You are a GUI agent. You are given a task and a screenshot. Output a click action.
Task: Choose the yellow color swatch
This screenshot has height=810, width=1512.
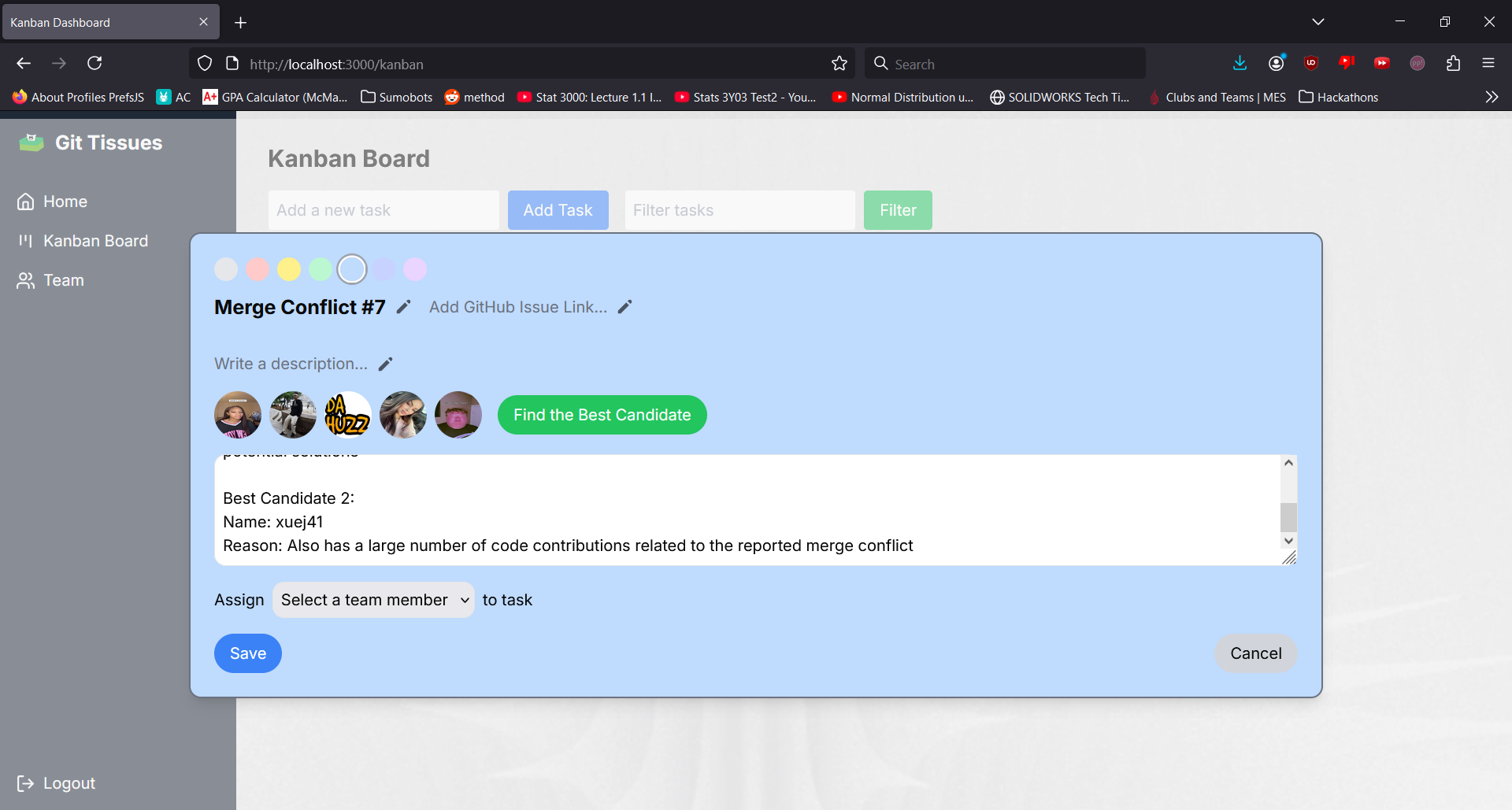289,269
